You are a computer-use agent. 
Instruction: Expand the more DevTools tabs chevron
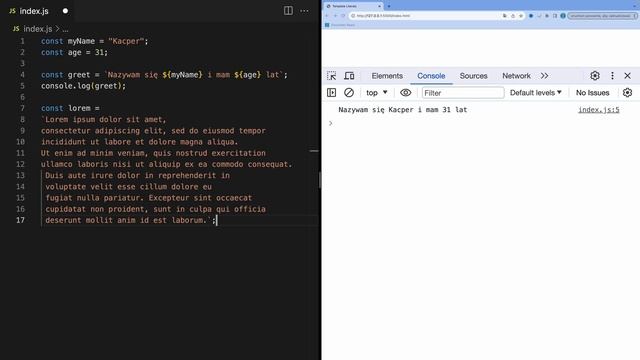(544, 76)
